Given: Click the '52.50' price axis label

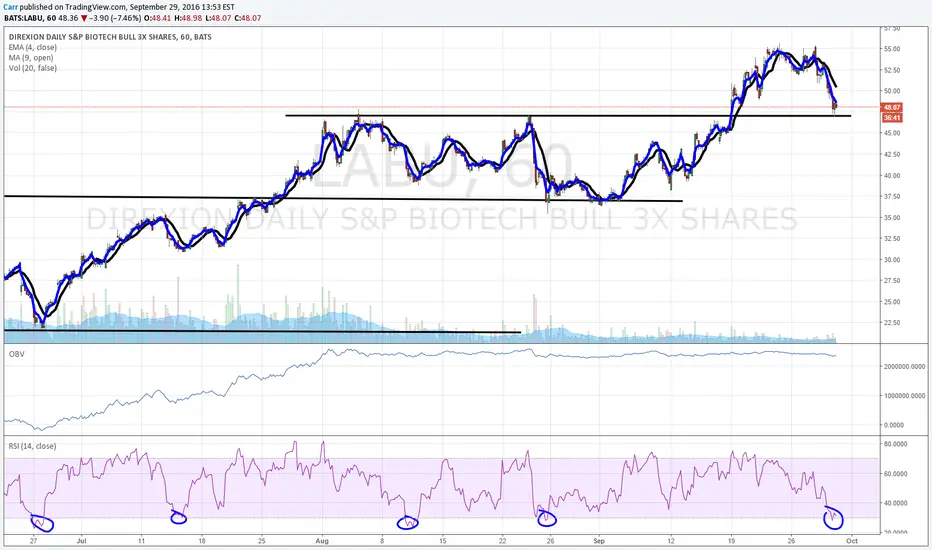Looking at the screenshot, I should click(892, 70).
